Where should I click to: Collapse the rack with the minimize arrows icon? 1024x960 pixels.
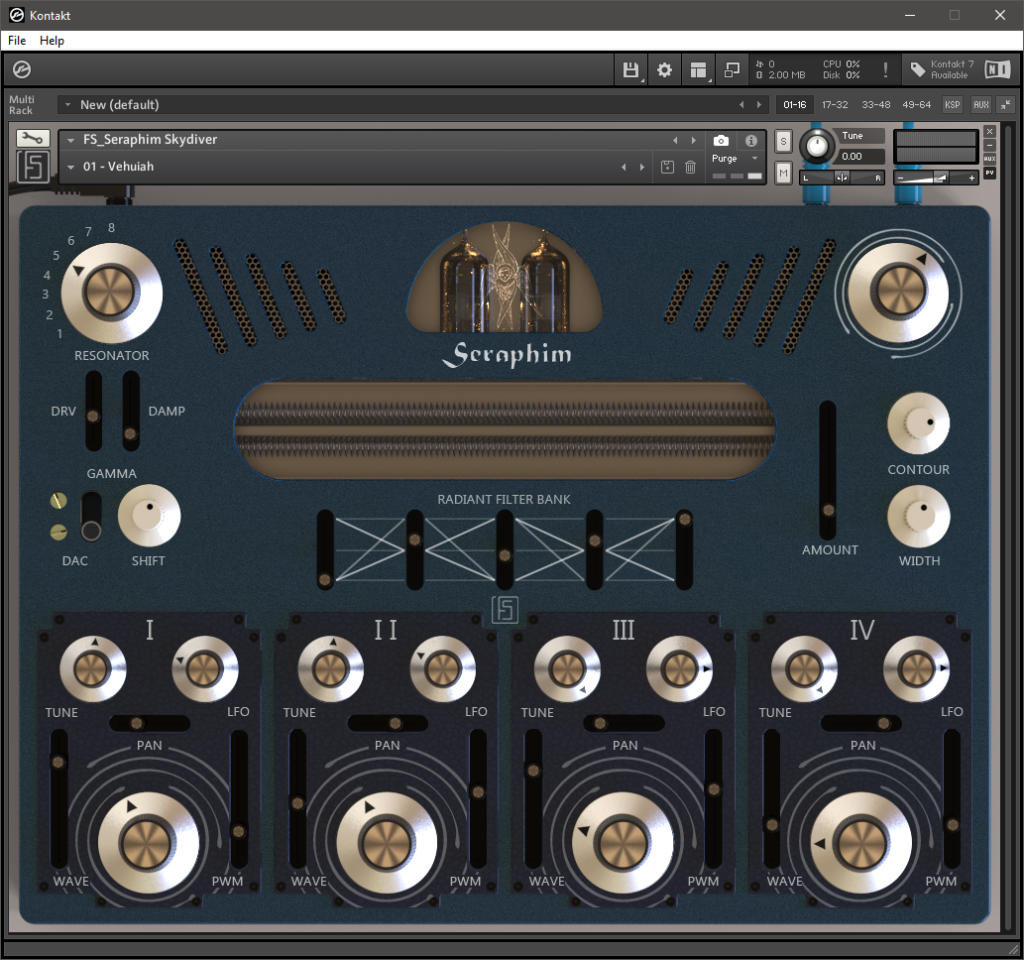(x=1006, y=104)
